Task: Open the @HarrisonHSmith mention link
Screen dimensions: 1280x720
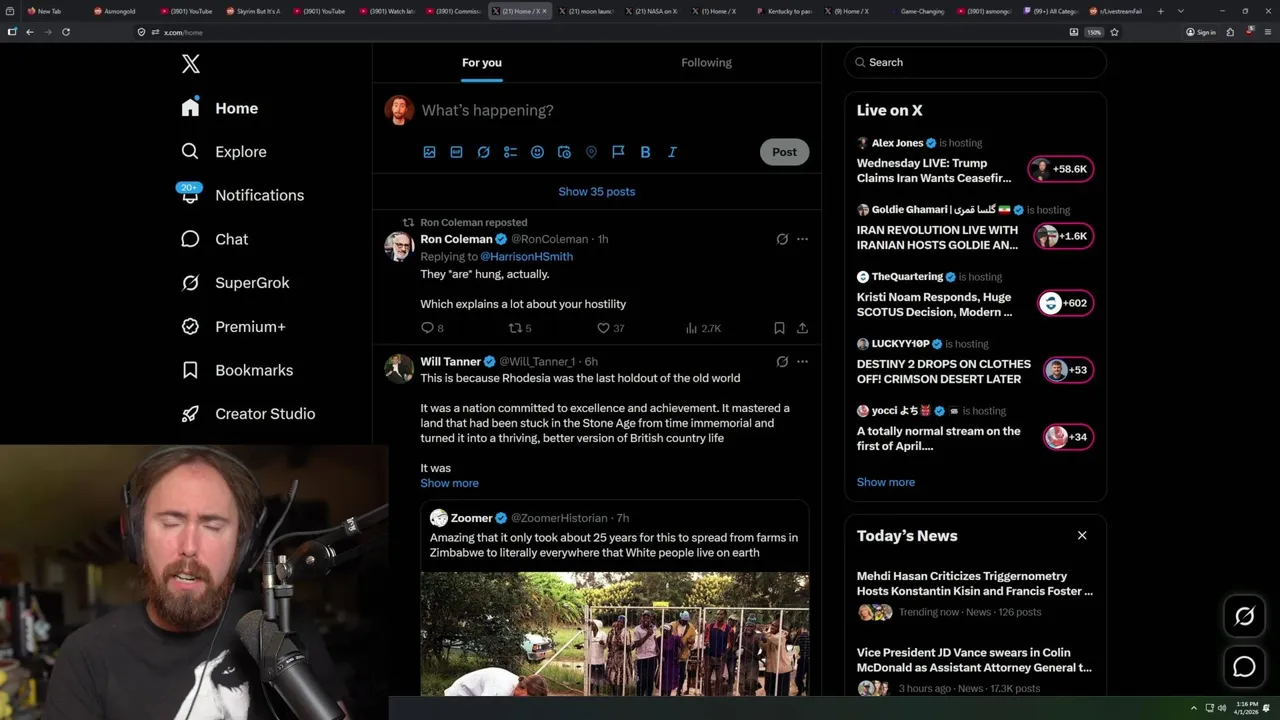Action: (x=527, y=256)
